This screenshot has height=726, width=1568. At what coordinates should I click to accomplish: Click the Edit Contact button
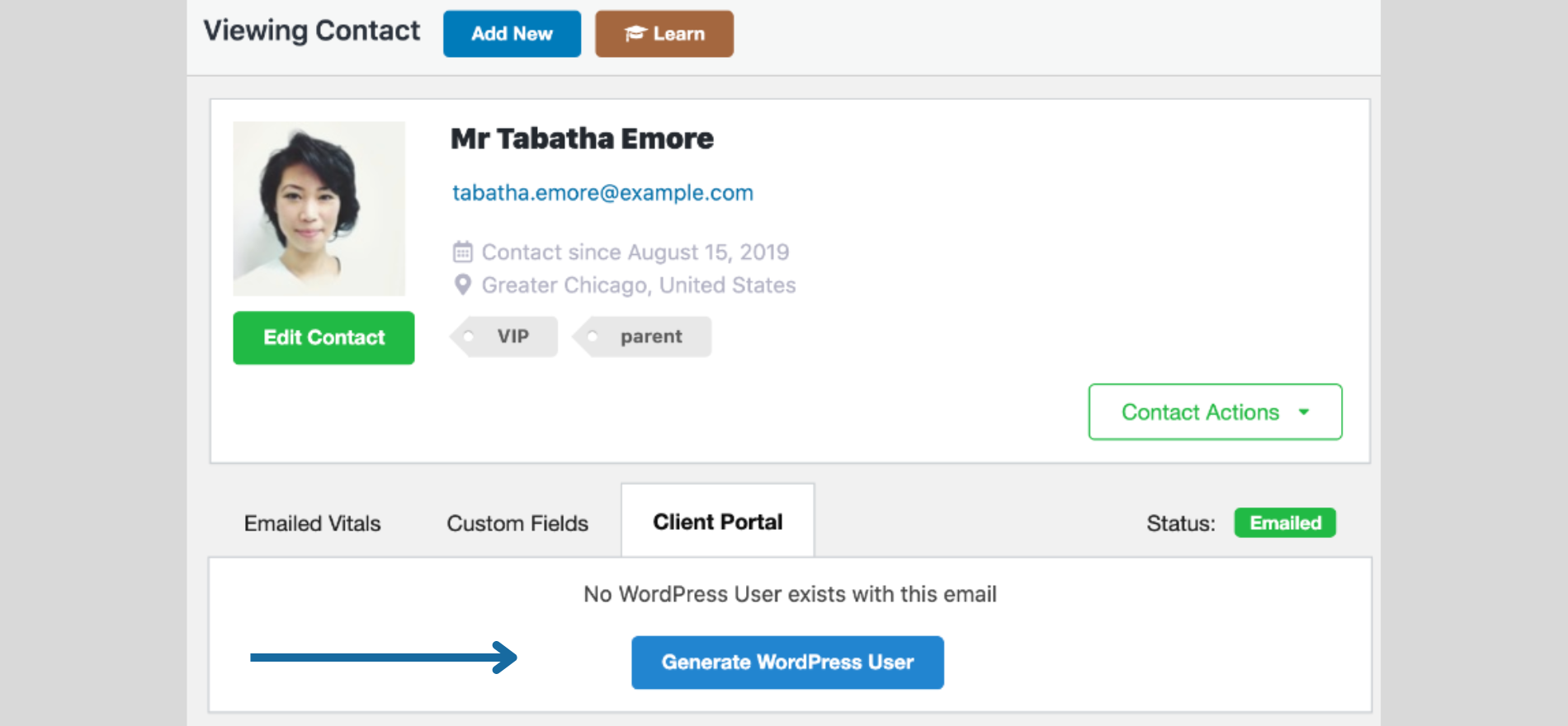pyautogui.click(x=324, y=337)
